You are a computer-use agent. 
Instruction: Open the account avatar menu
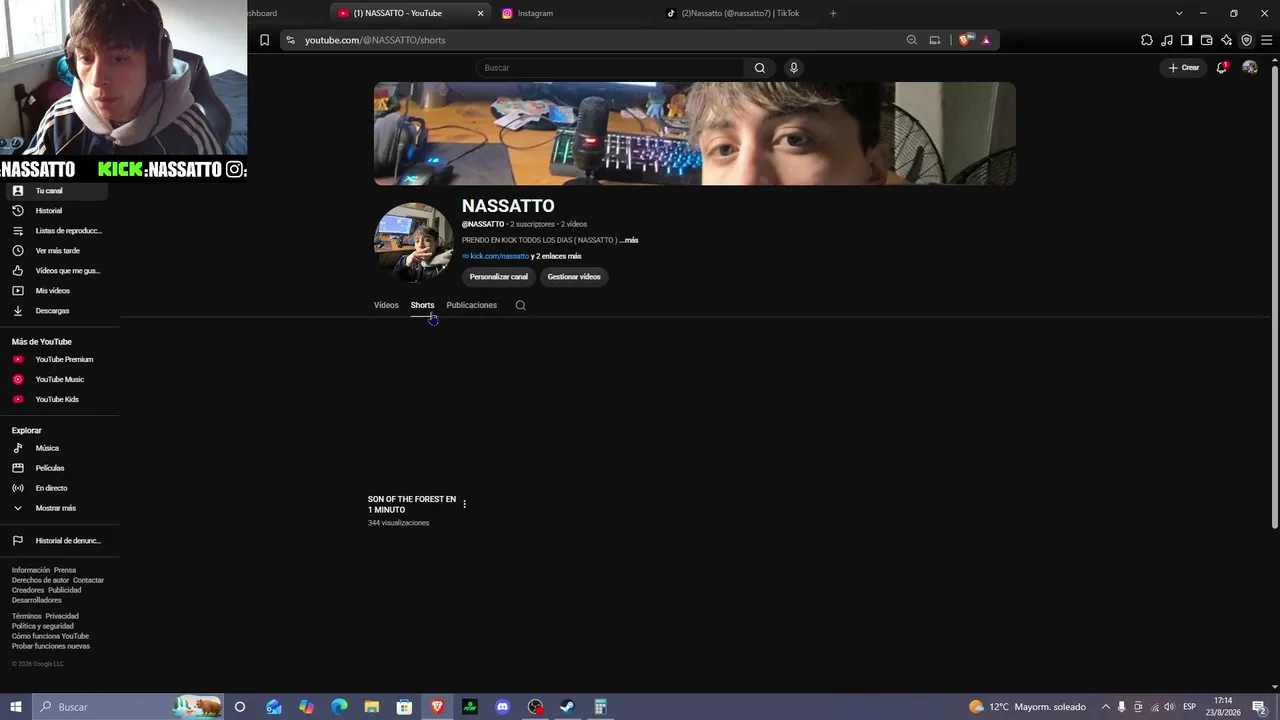pos(1250,68)
